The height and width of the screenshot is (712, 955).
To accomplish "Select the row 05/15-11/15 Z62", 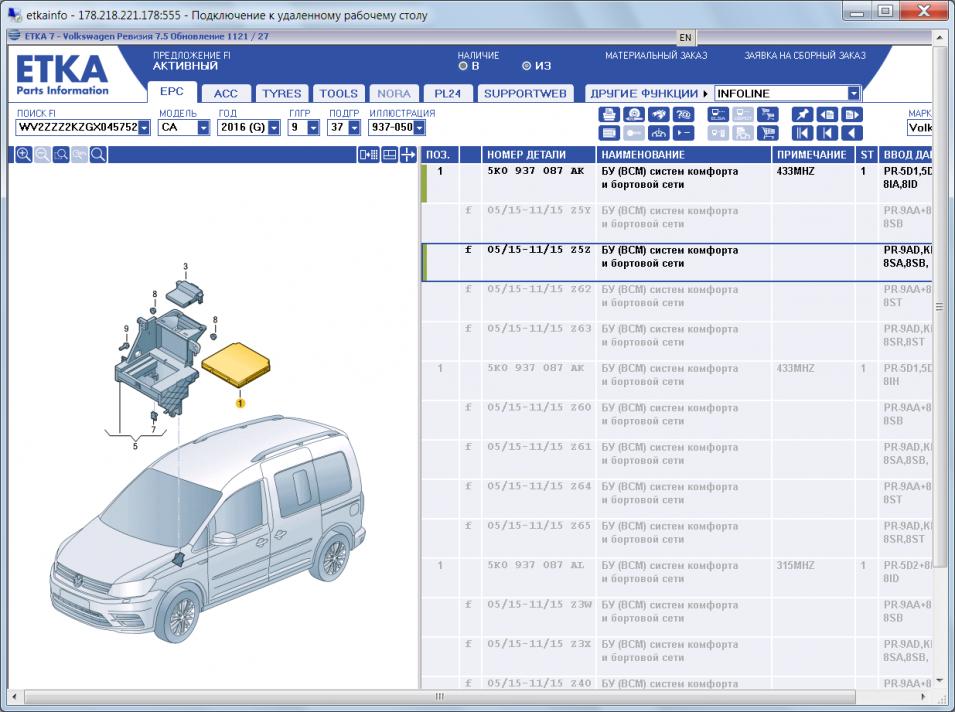I will click(x=677, y=301).
